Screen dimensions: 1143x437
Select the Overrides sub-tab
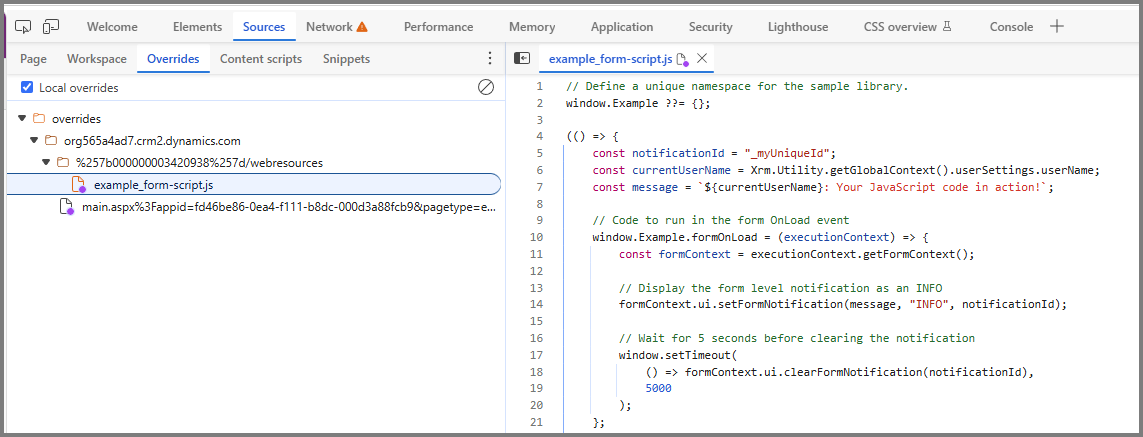click(x=173, y=59)
